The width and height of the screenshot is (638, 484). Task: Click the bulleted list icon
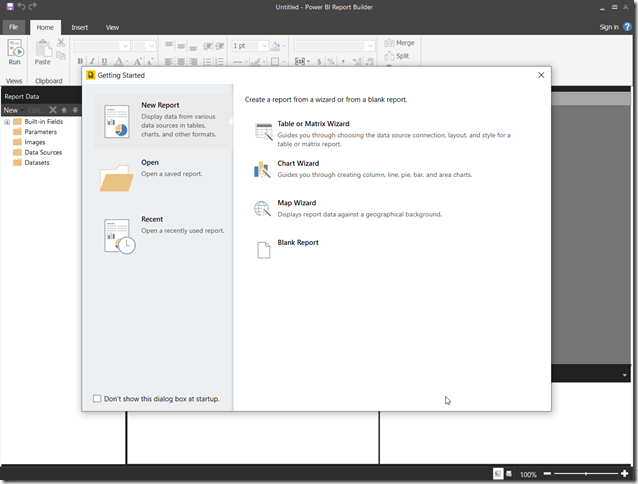point(208,61)
